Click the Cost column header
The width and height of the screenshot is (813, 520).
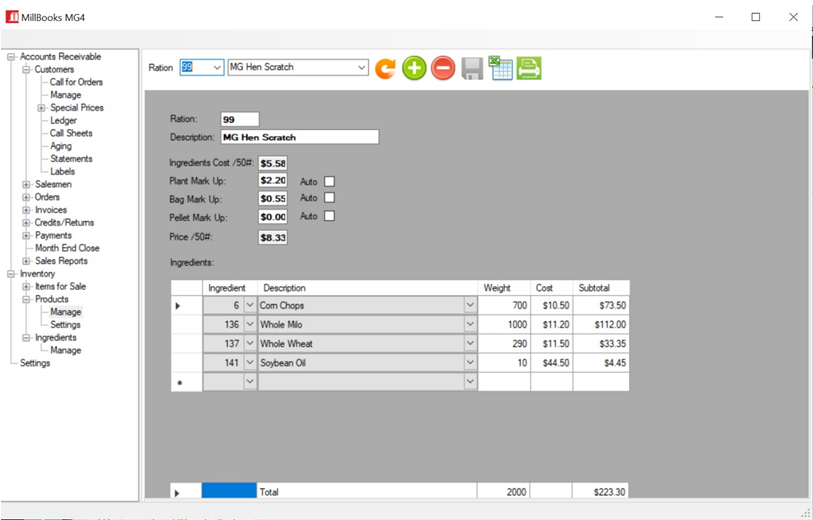click(x=551, y=288)
